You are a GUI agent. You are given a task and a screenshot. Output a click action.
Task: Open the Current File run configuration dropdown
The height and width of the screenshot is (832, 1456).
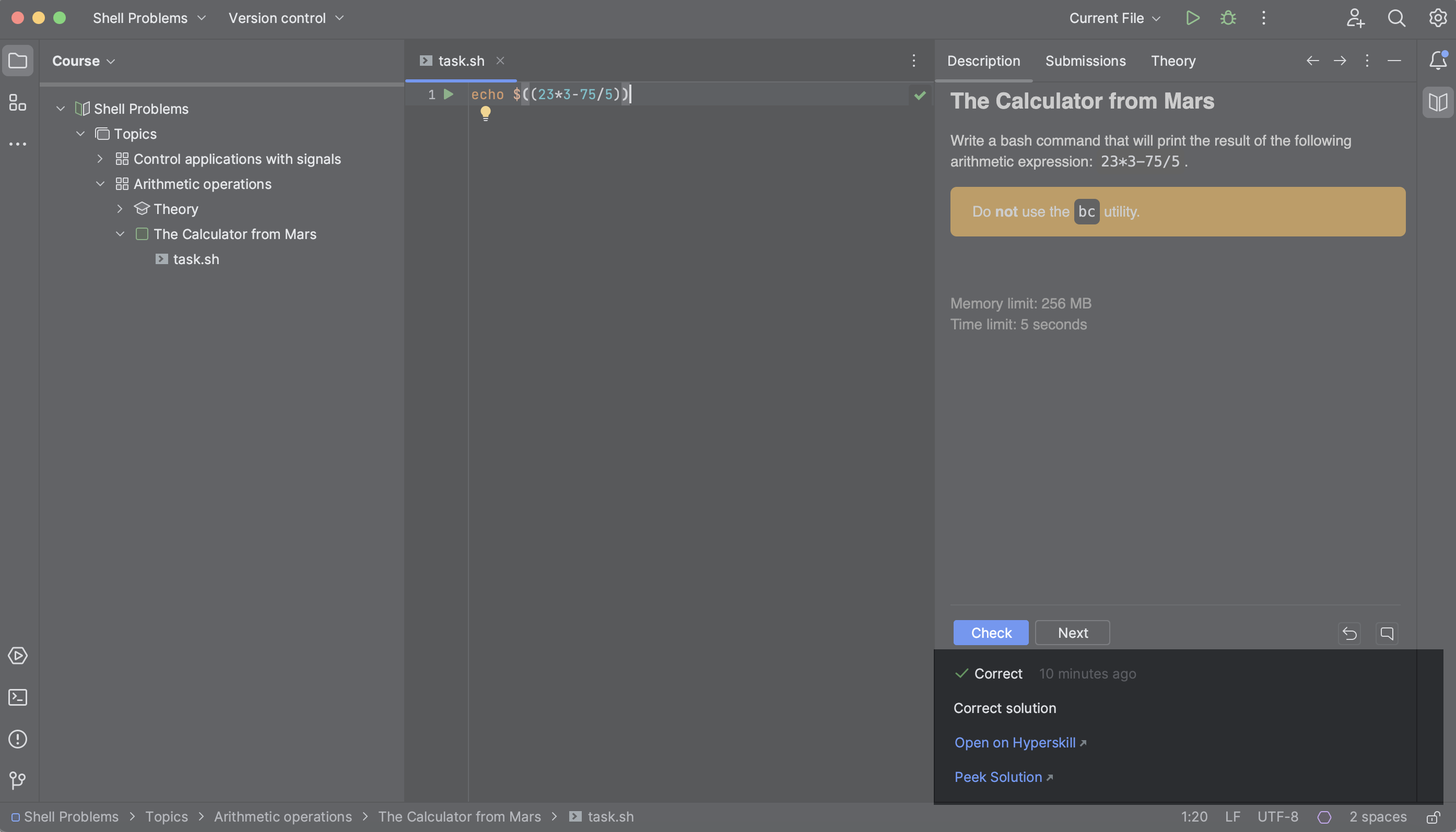click(x=1115, y=18)
